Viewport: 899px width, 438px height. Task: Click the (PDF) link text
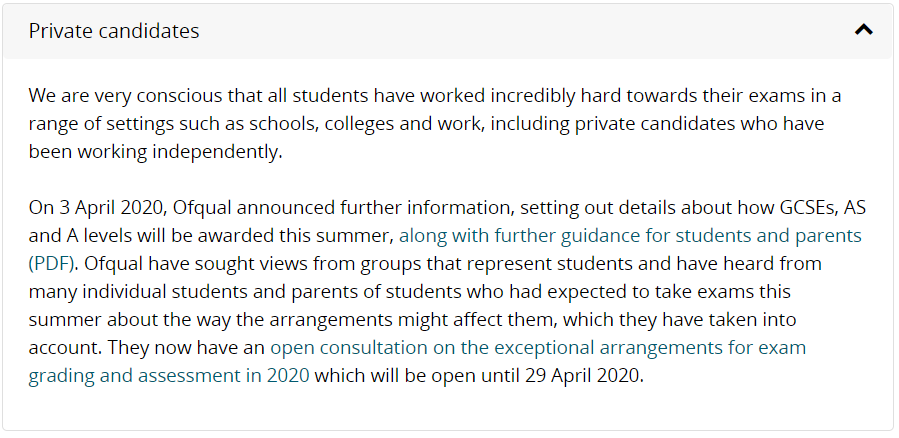[52, 264]
